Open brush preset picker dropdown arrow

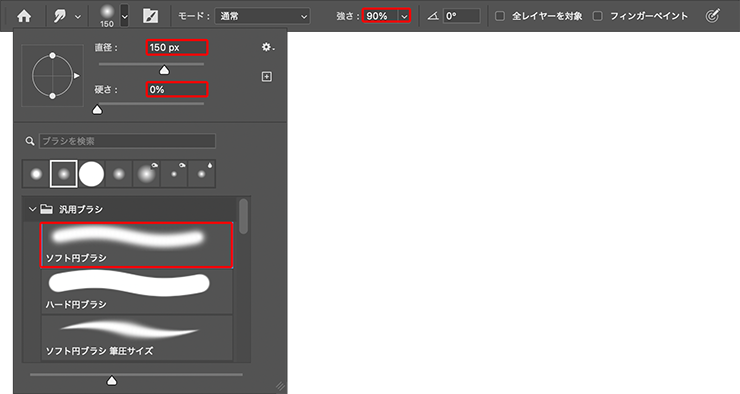(x=124, y=16)
